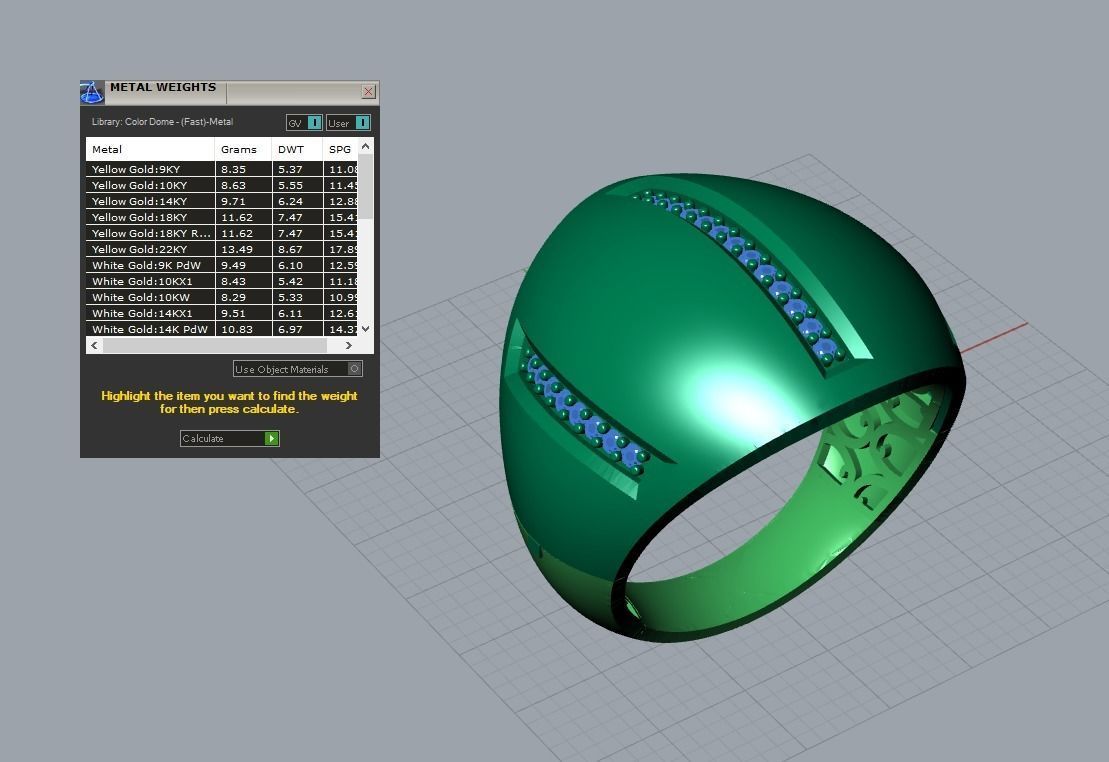
Task: Click the Use Object Materials circle icon
Action: click(355, 369)
